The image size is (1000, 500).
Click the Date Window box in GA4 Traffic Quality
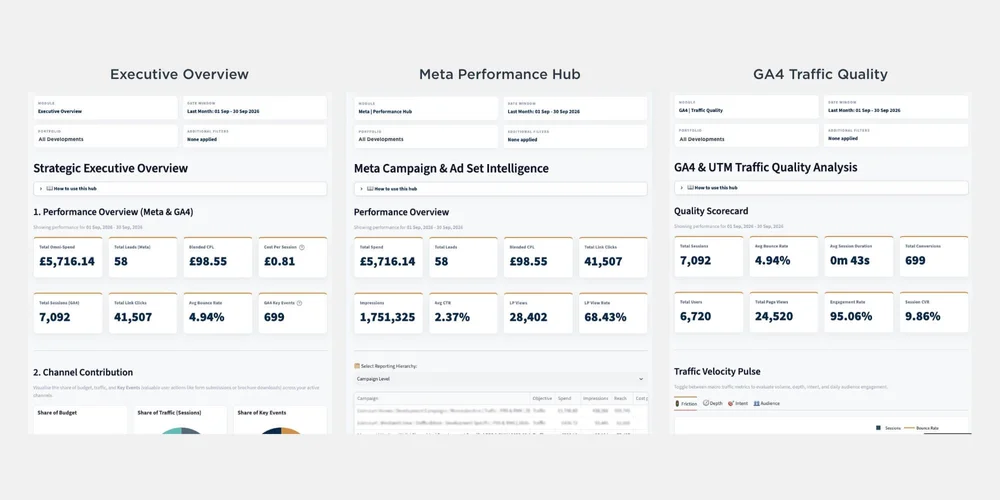pyautogui.click(x=896, y=107)
